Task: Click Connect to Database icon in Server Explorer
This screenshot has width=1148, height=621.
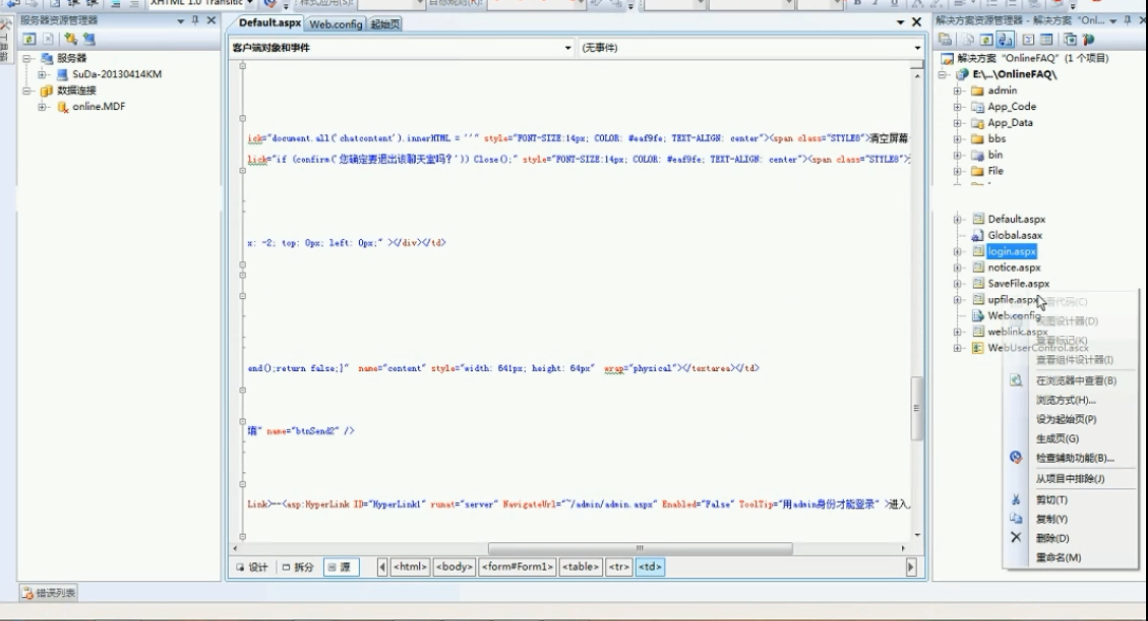Action: point(70,39)
